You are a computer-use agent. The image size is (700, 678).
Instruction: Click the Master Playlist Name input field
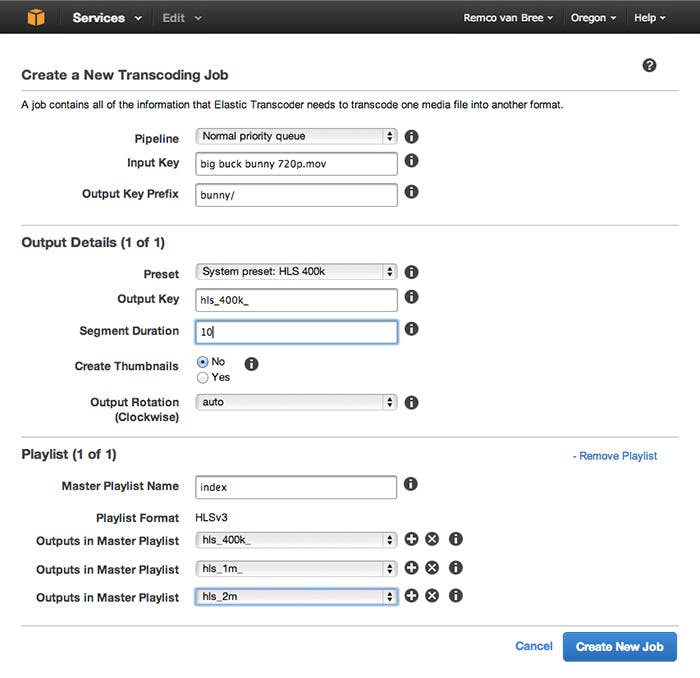296,487
